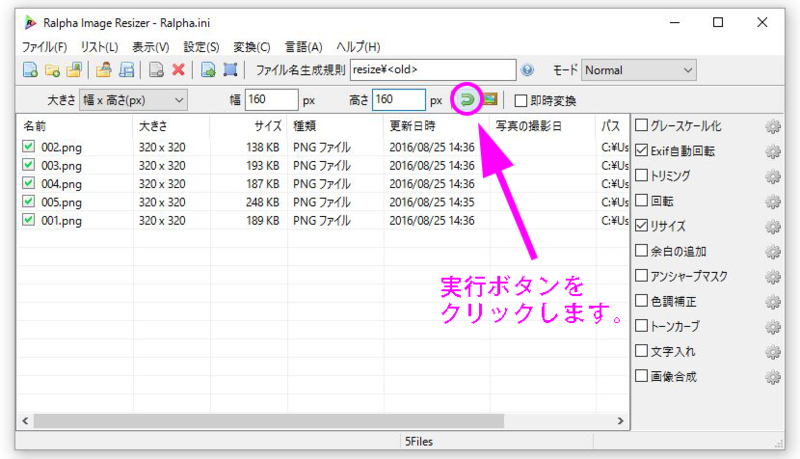Click the green execute conversion button

click(x=467, y=99)
